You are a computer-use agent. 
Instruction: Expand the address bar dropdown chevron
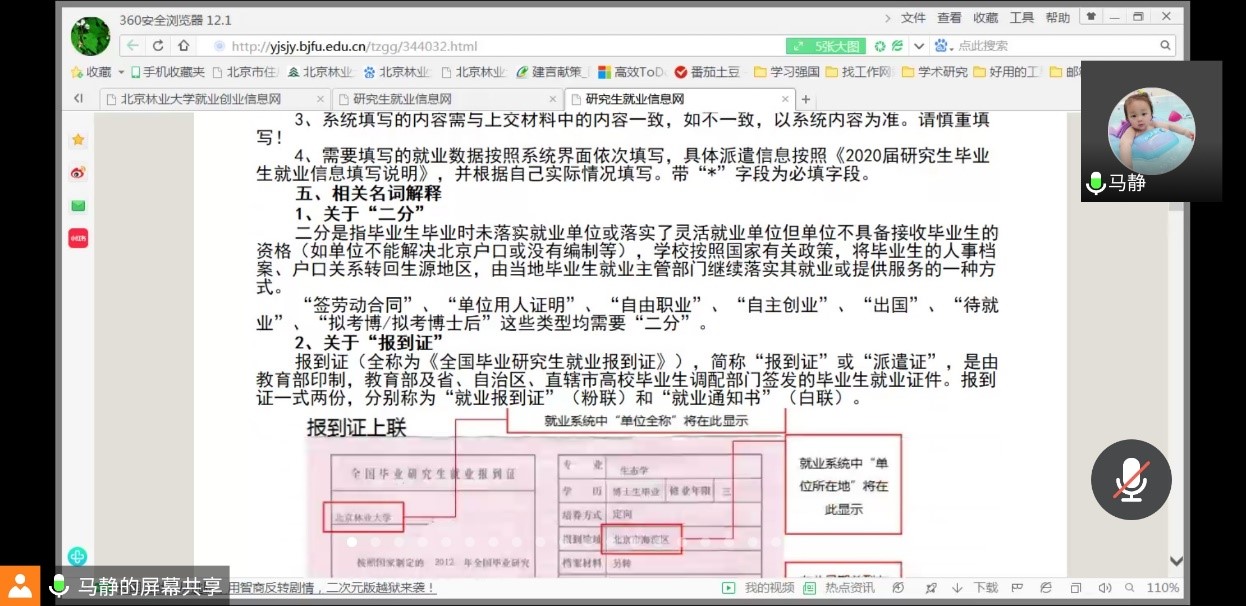pyautogui.click(x=918, y=46)
